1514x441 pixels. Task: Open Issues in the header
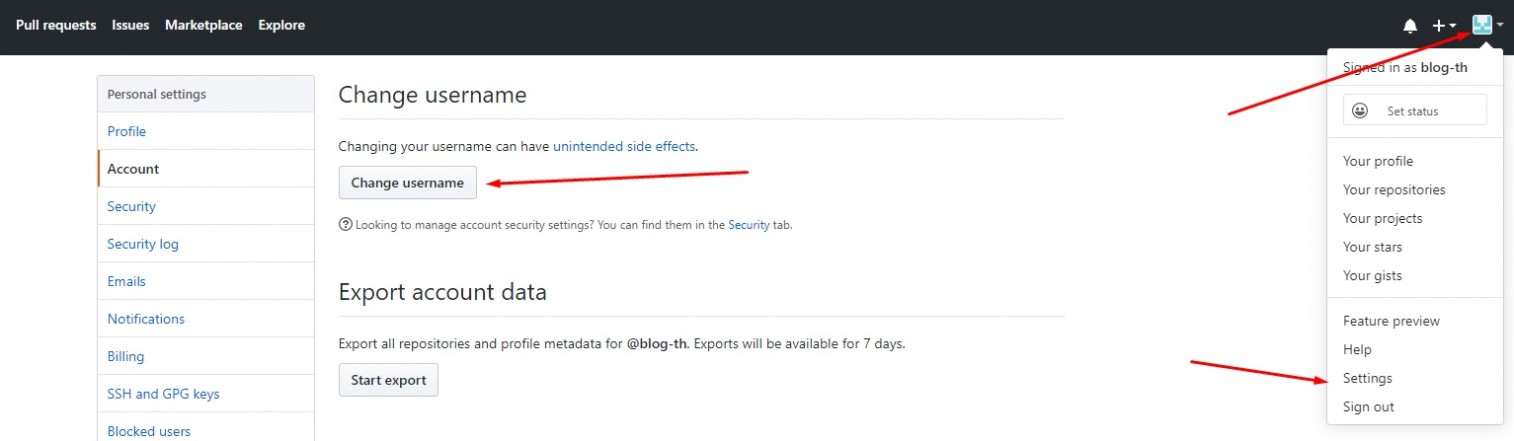pyautogui.click(x=130, y=25)
